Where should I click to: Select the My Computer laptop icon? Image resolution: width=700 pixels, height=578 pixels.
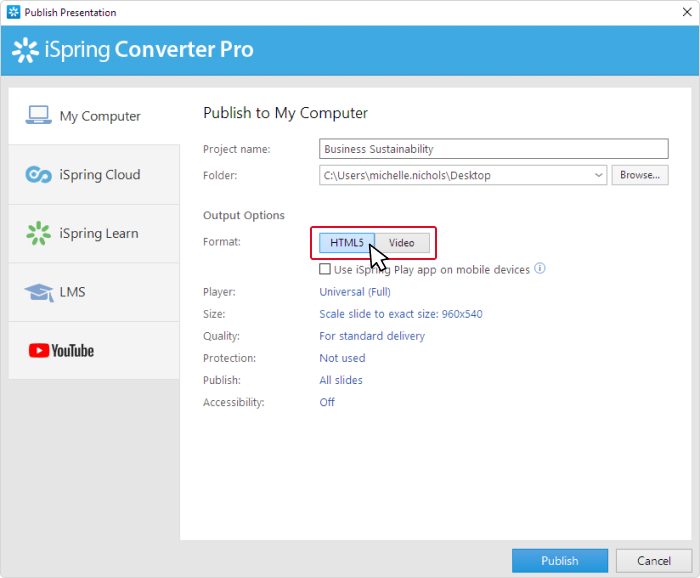tap(38, 115)
